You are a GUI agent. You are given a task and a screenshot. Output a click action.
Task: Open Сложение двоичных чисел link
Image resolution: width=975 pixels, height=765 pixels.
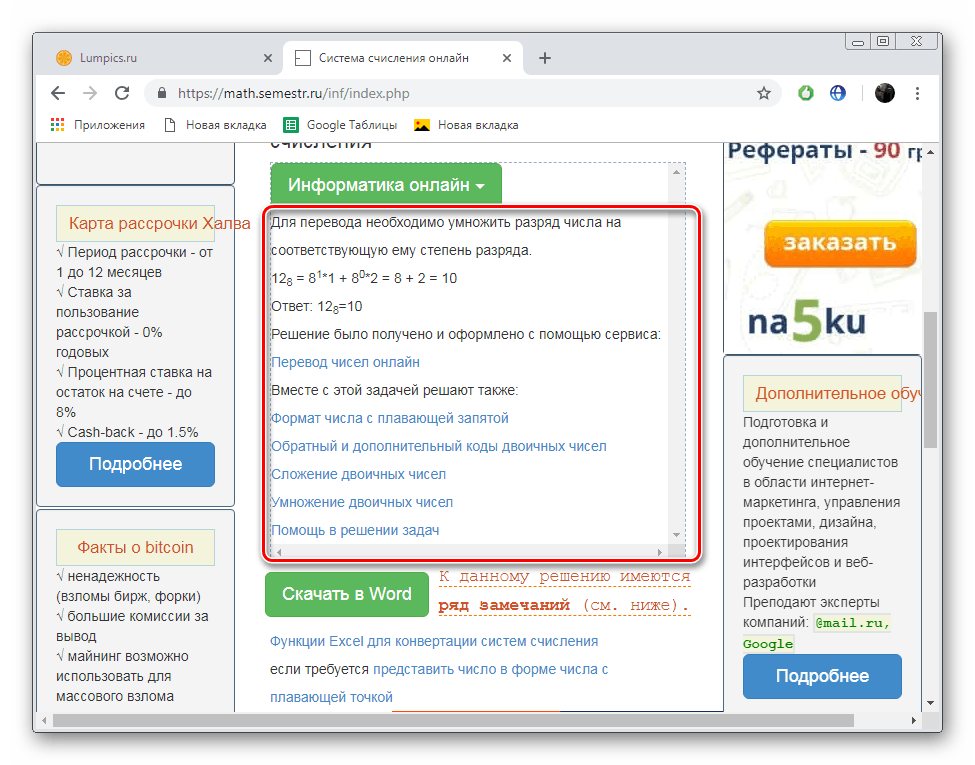[x=358, y=474]
